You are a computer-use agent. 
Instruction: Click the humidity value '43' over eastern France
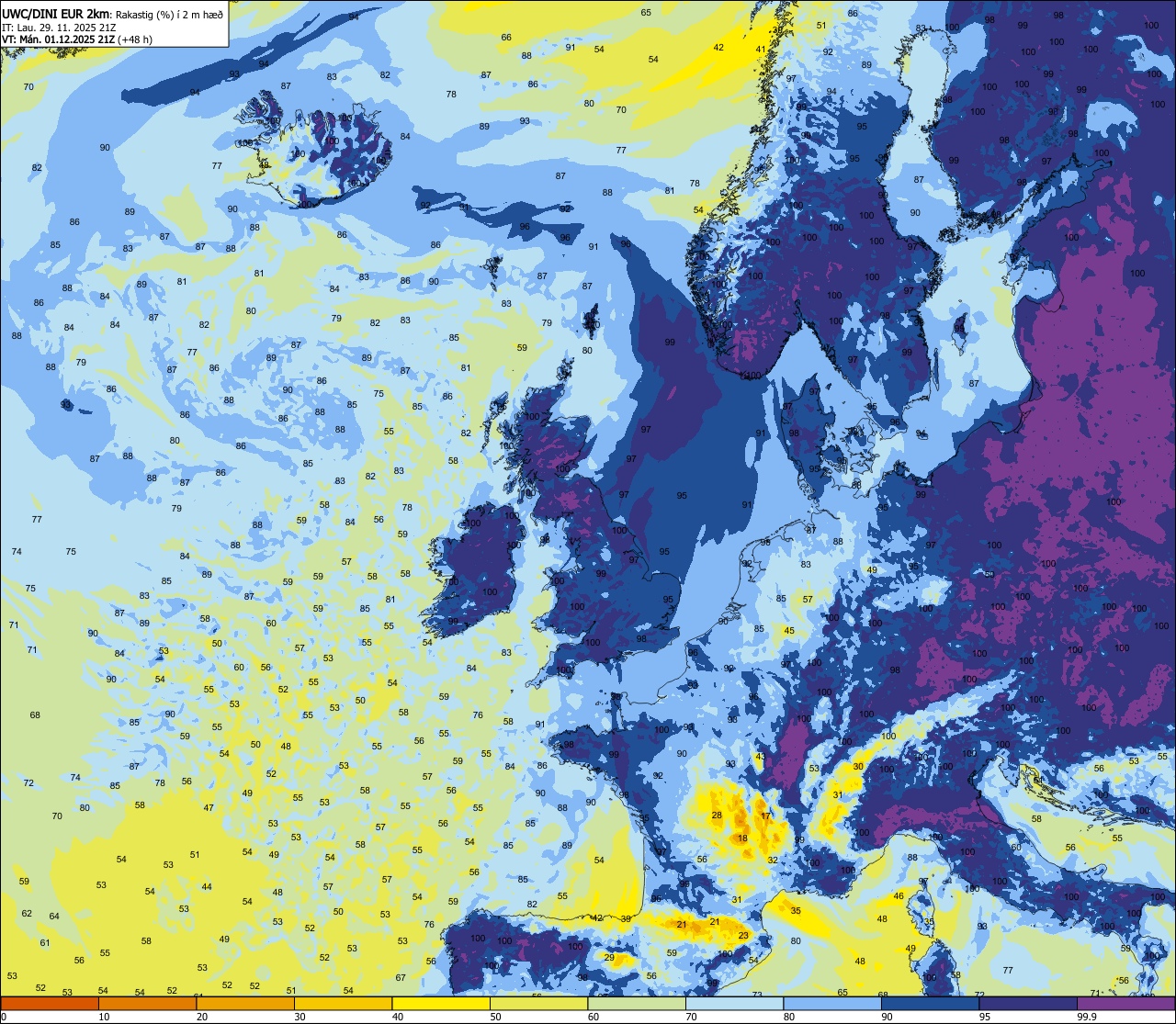pyautogui.click(x=760, y=757)
